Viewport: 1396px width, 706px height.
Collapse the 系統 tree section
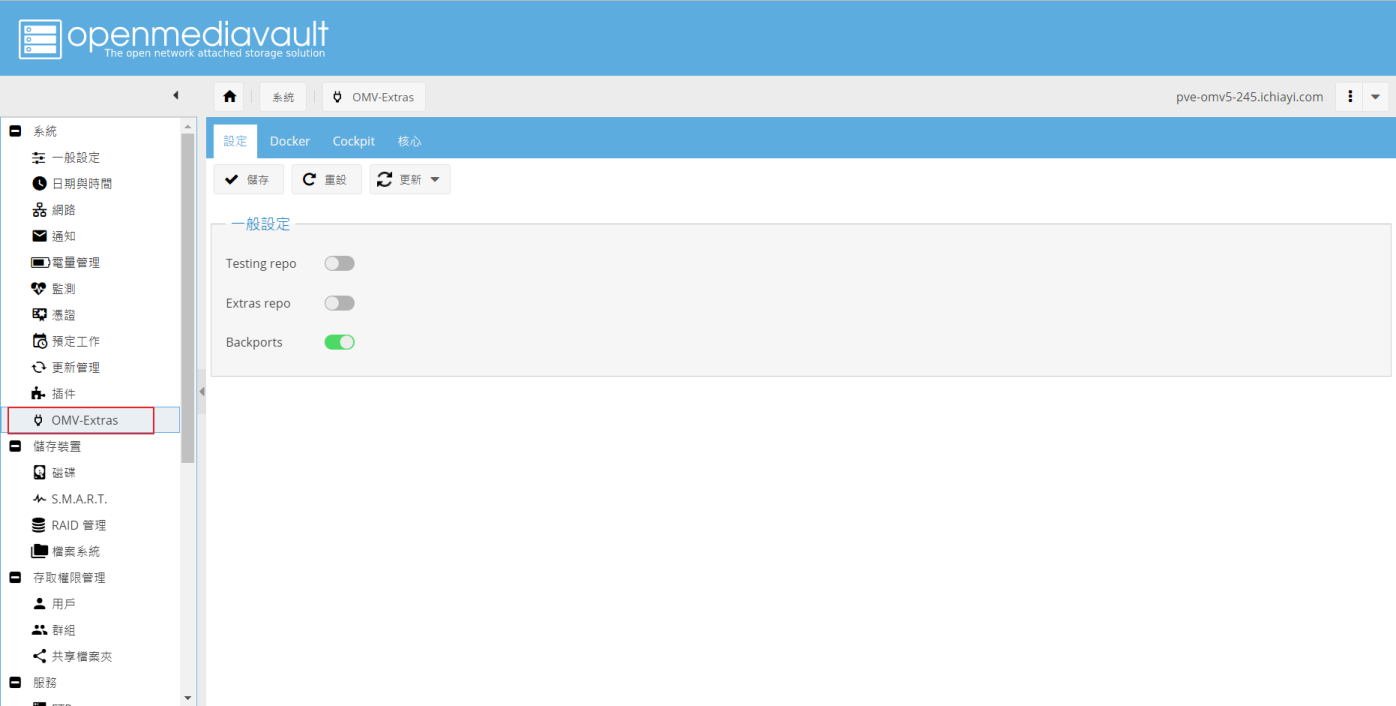coord(15,131)
